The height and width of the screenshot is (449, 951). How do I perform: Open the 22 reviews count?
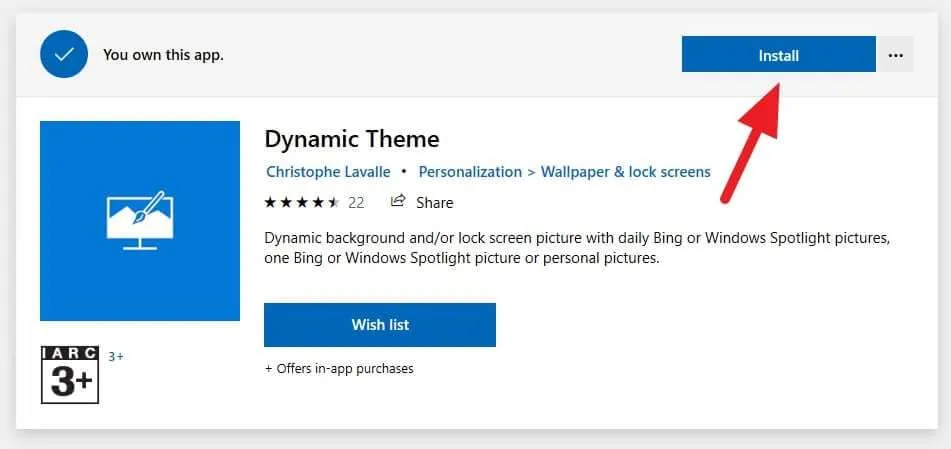click(x=356, y=203)
